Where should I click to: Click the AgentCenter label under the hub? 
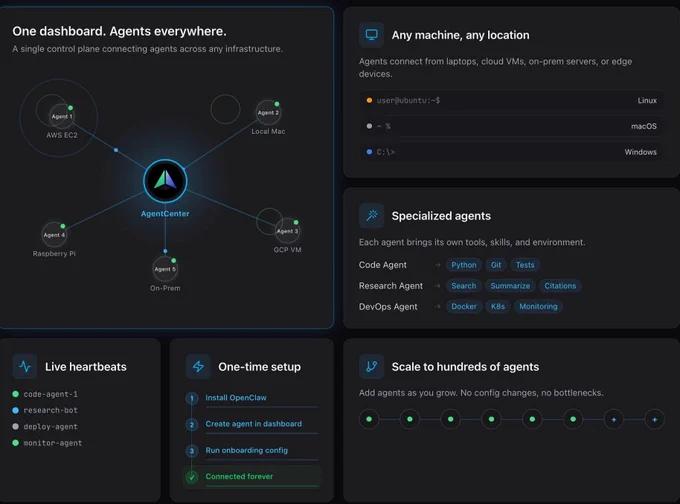[165, 213]
